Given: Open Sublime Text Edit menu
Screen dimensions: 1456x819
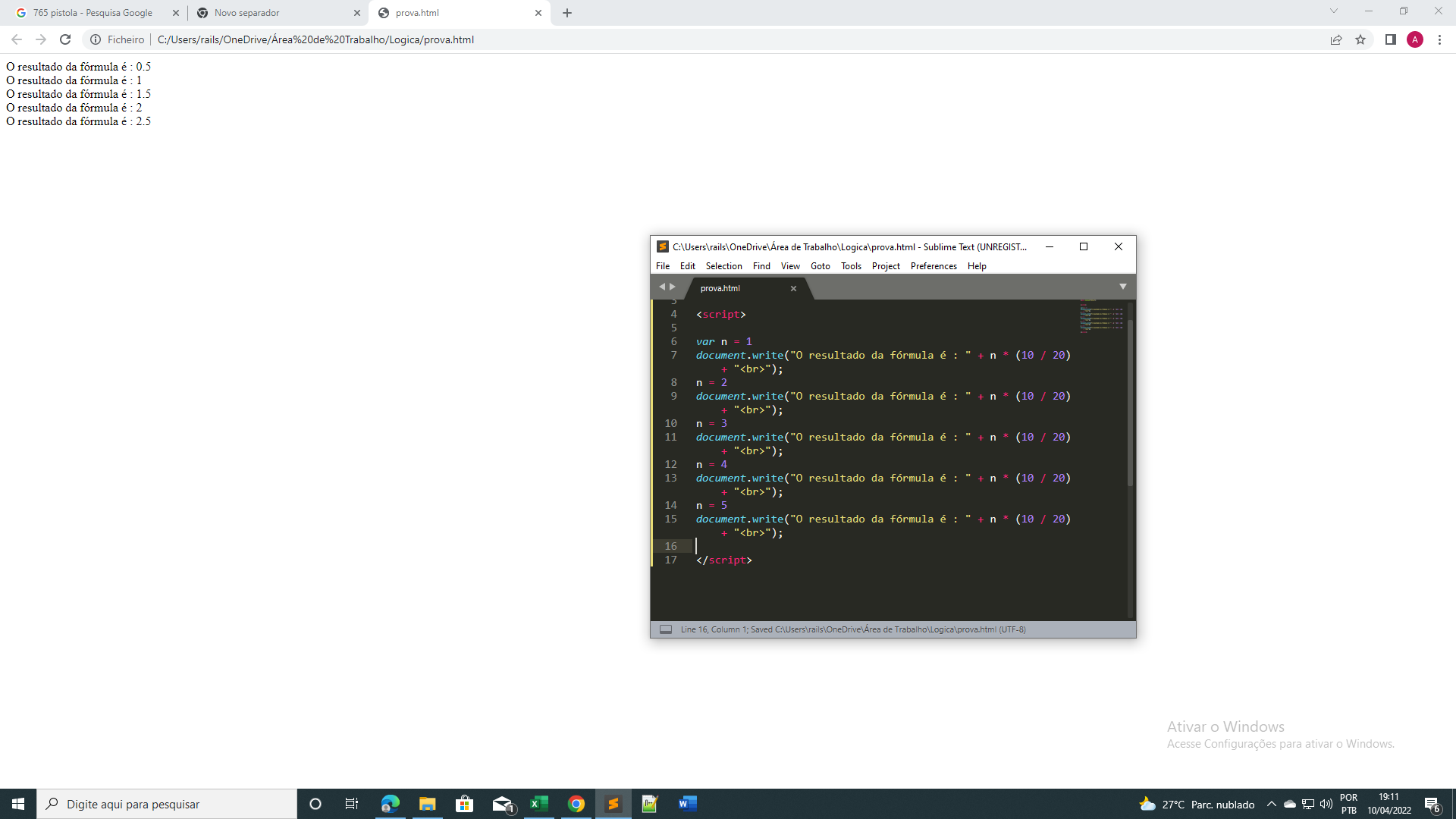Looking at the screenshot, I should click(x=688, y=266).
